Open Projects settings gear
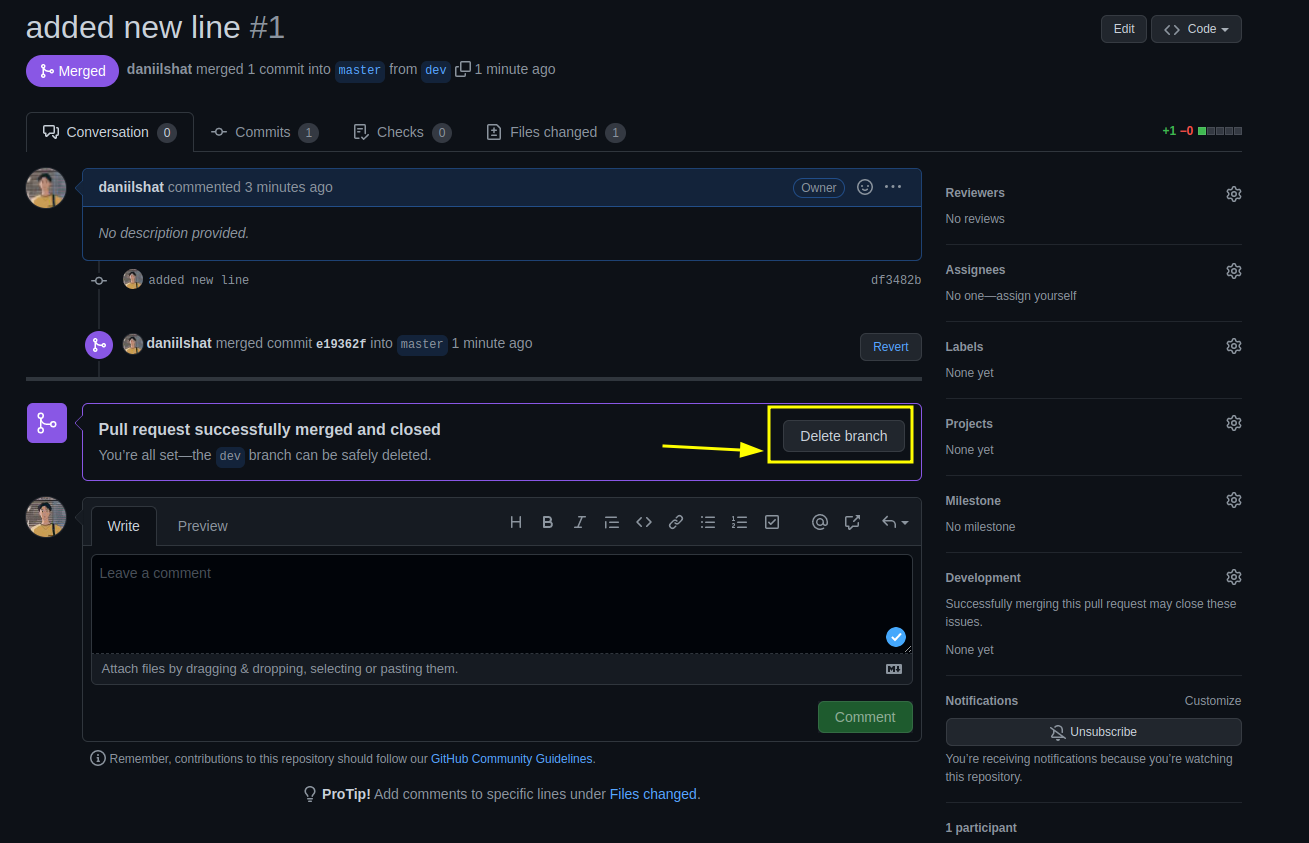This screenshot has width=1309, height=843. pyautogui.click(x=1234, y=423)
